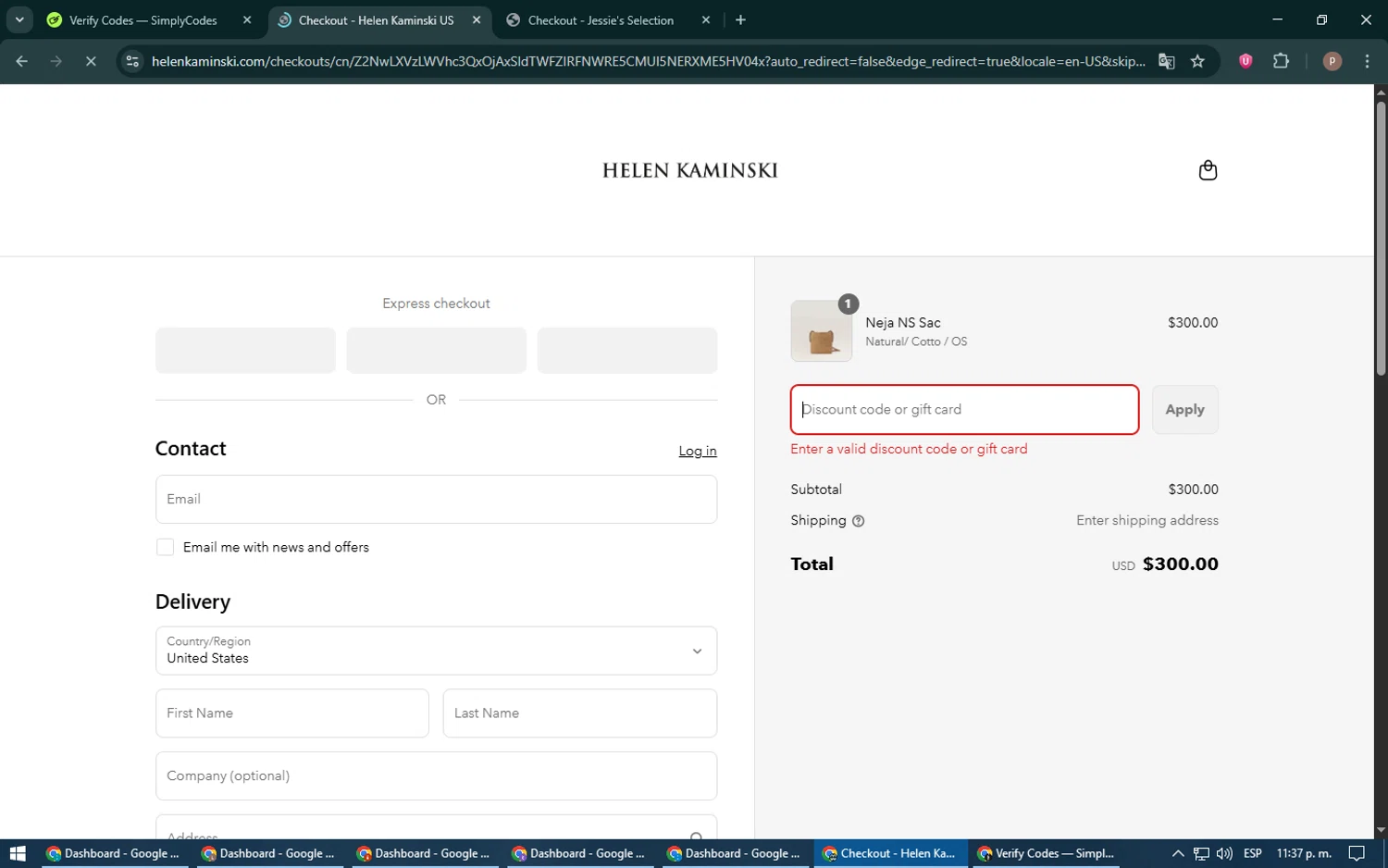Open first Dashboard Google taskbar window
1388x868 pixels.
(114, 853)
